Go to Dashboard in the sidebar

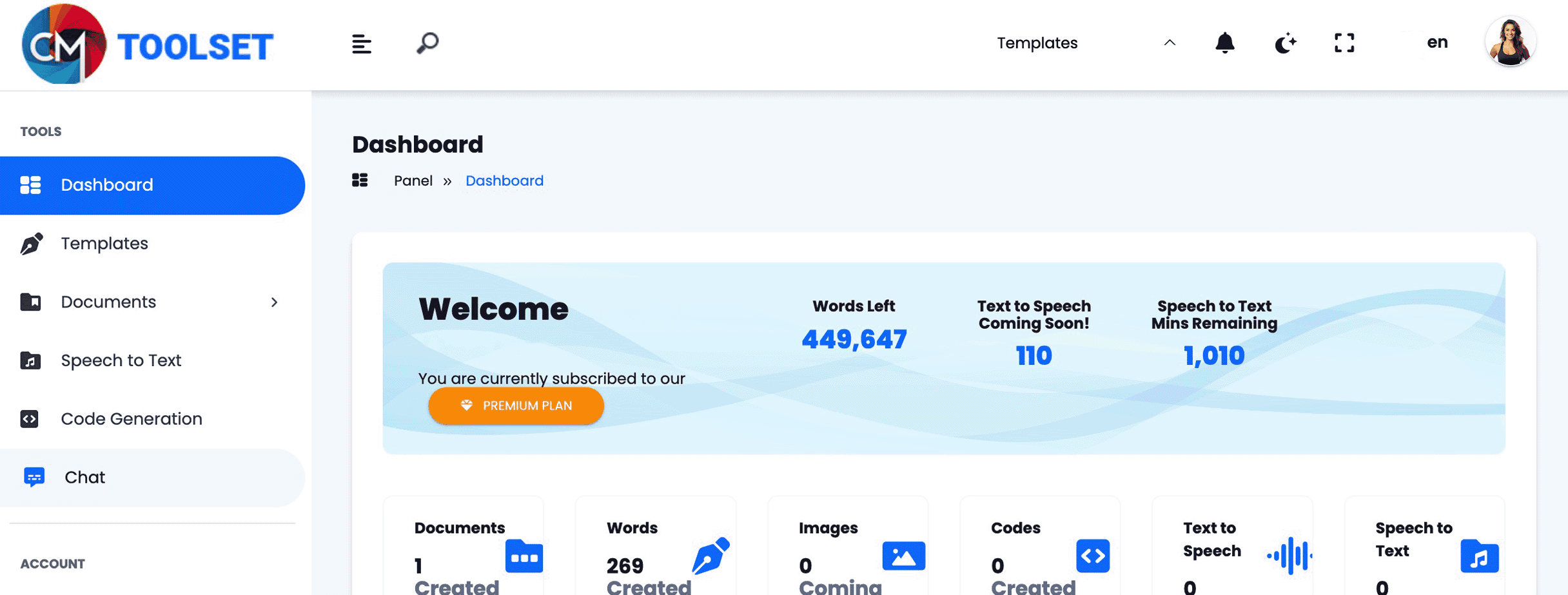(152, 185)
